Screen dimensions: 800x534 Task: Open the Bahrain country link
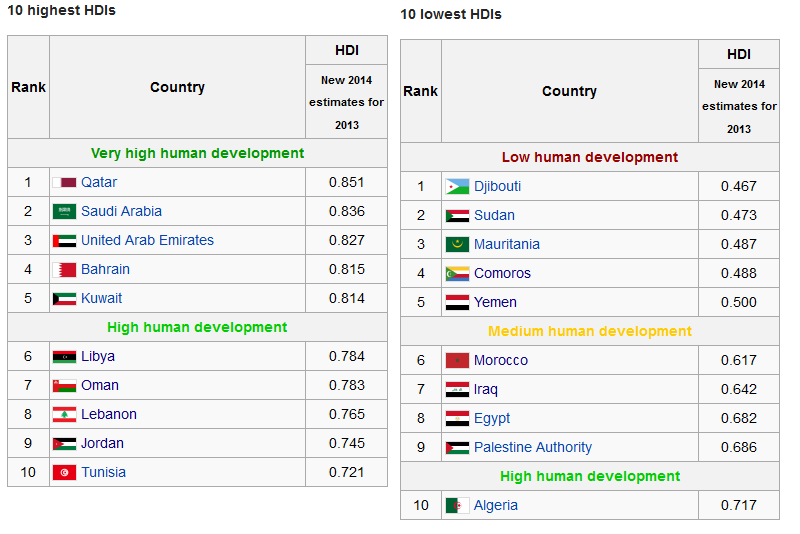point(106,270)
